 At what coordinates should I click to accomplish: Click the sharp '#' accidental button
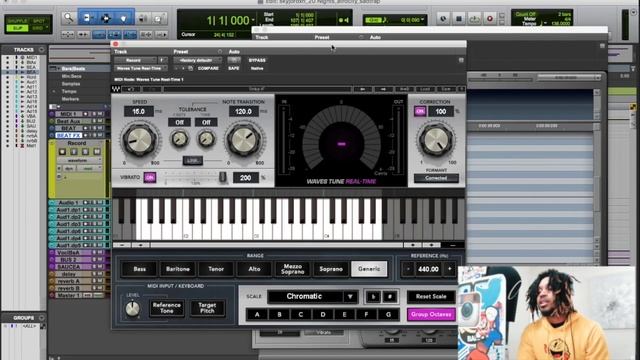pyautogui.click(x=390, y=297)
